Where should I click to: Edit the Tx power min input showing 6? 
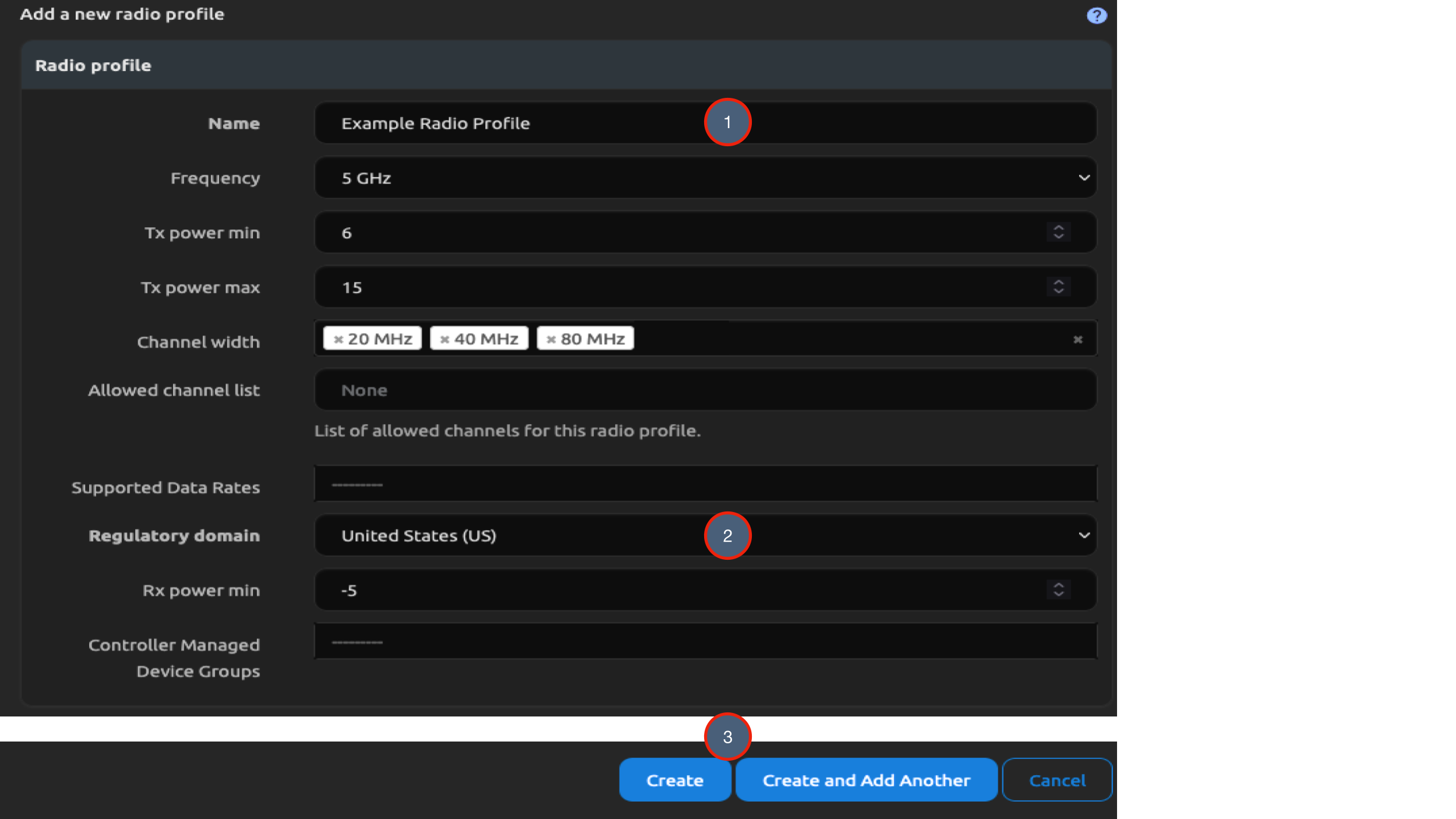click(x=524, y=232)
